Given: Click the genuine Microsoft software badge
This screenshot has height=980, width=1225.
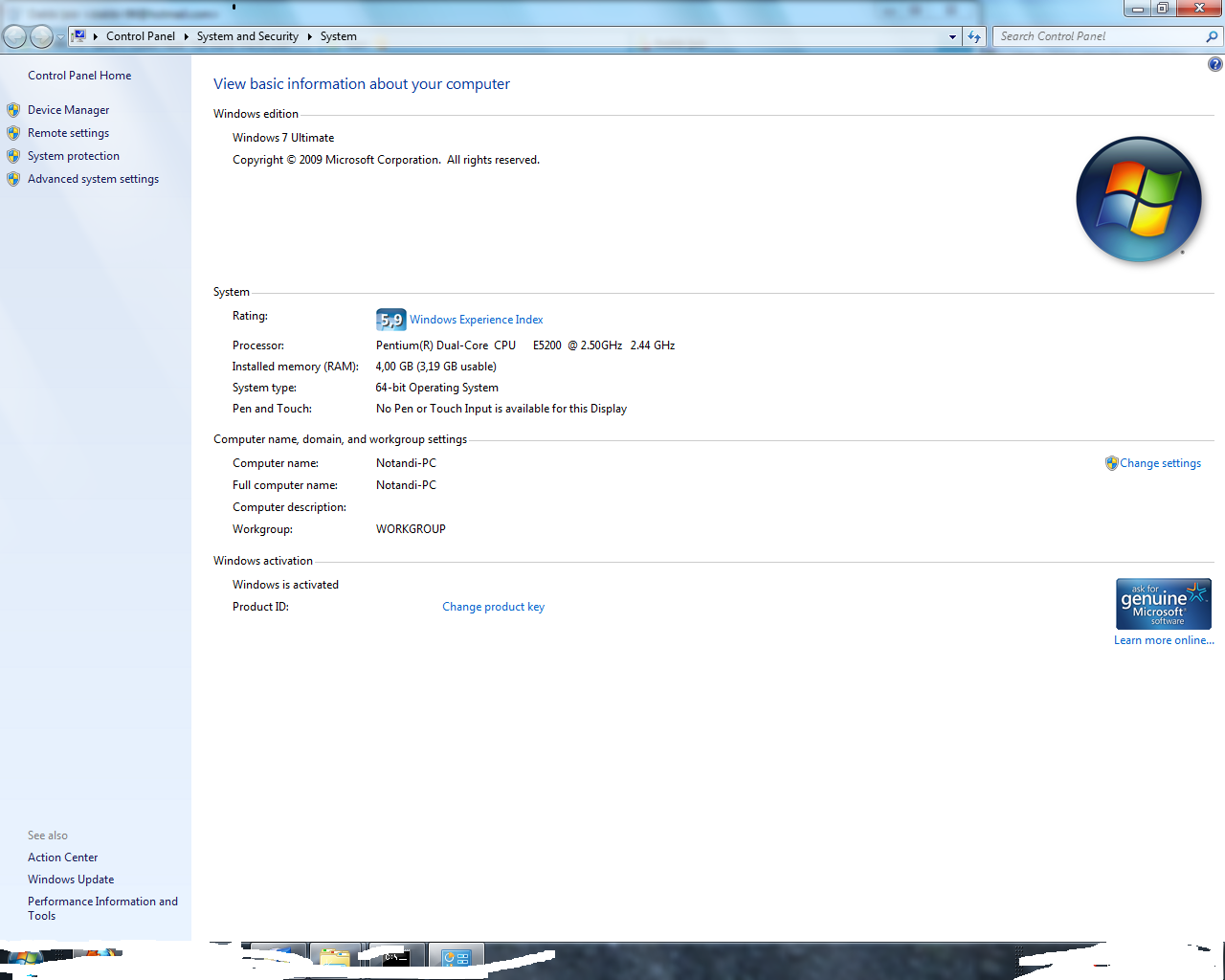Looking at the screenshot, I should (x=1164, y=604).
